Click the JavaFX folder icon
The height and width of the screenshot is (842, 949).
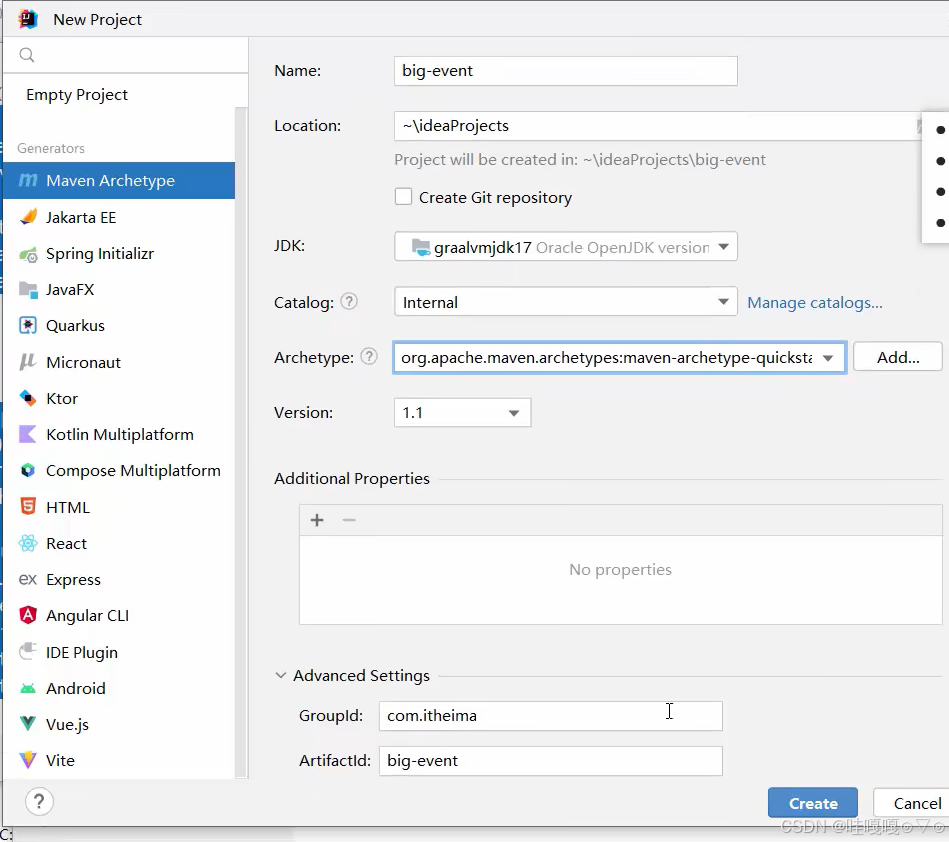point(28,289)
